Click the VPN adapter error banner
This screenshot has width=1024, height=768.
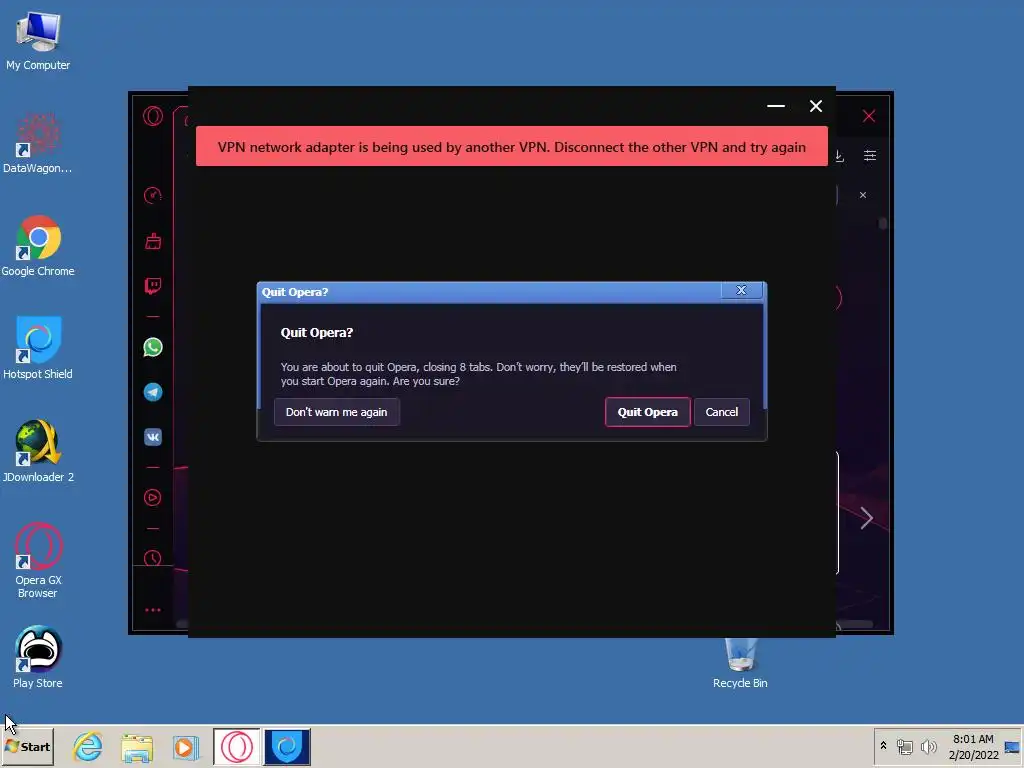coord(512,146)
